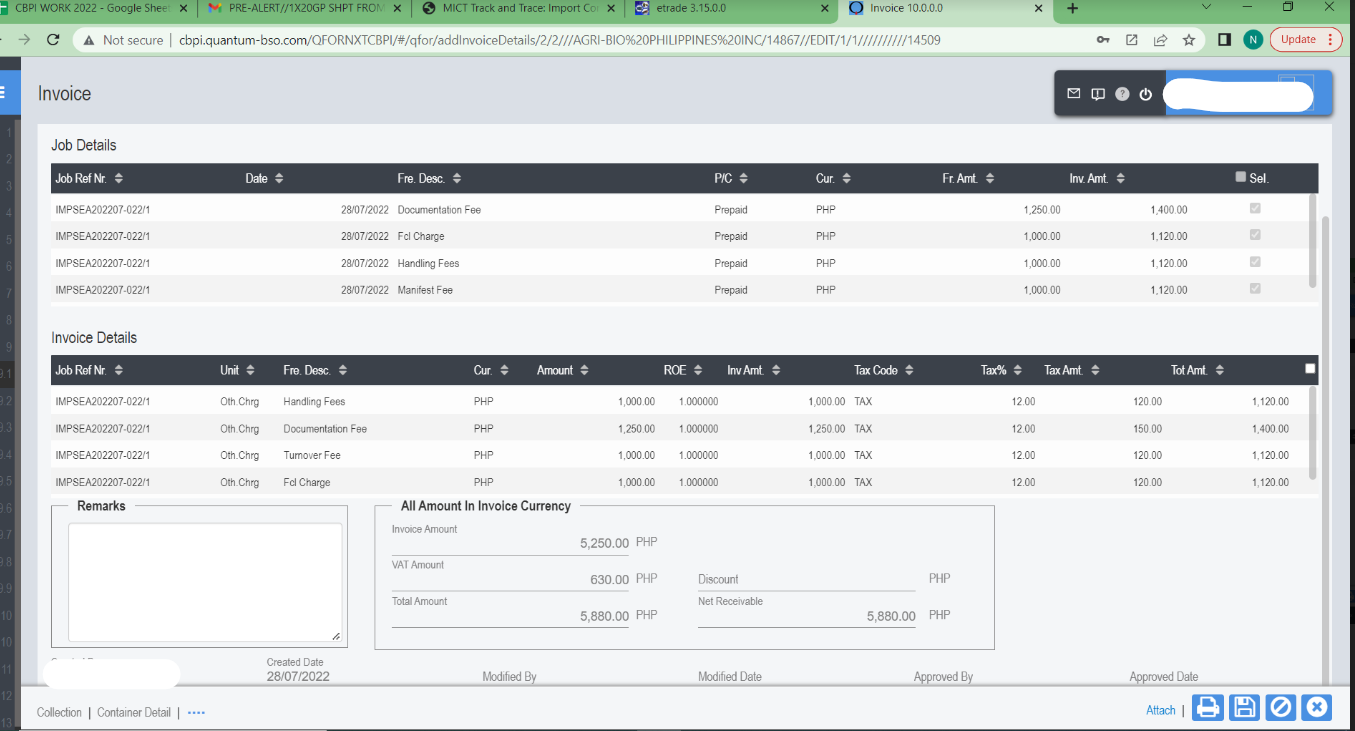Click the open-in-new-window icon in address bar
1355x731 pixels.
pos(1131,40)
